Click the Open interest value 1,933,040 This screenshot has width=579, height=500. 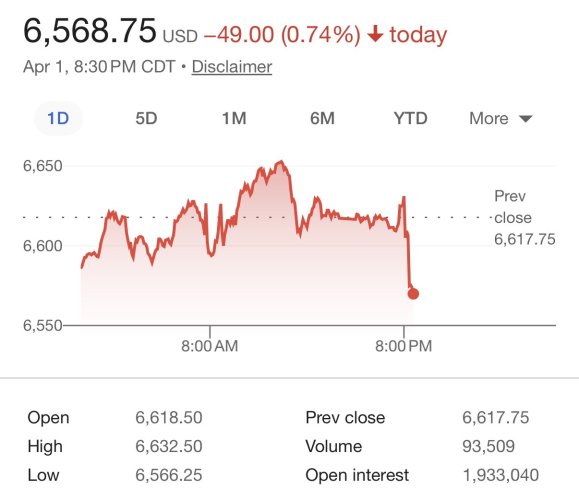click(x=501, y=475)
